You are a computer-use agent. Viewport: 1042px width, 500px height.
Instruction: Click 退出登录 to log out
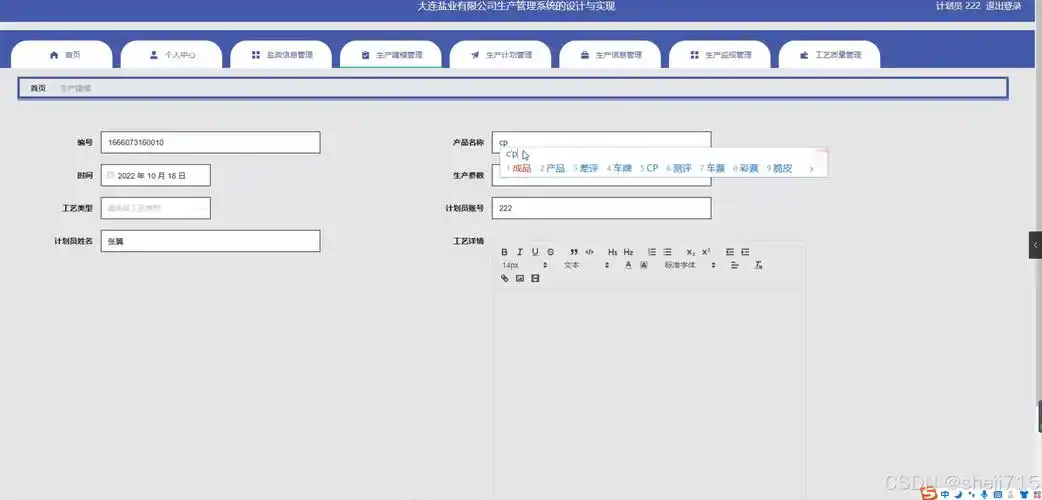point(1003,6)
